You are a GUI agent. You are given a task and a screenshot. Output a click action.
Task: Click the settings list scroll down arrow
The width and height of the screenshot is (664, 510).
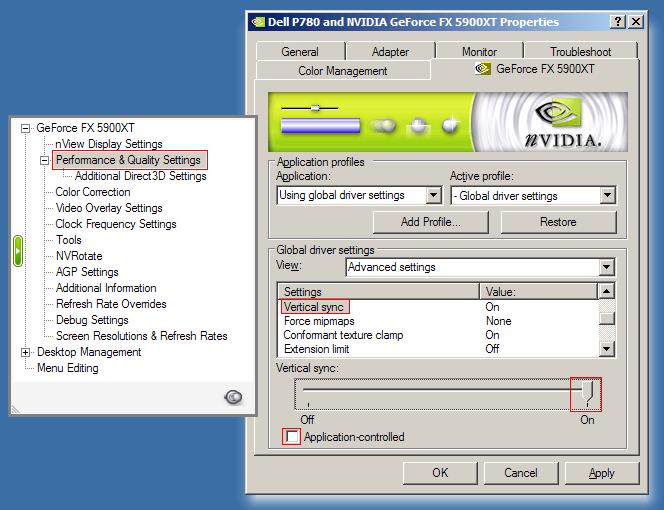606,349
